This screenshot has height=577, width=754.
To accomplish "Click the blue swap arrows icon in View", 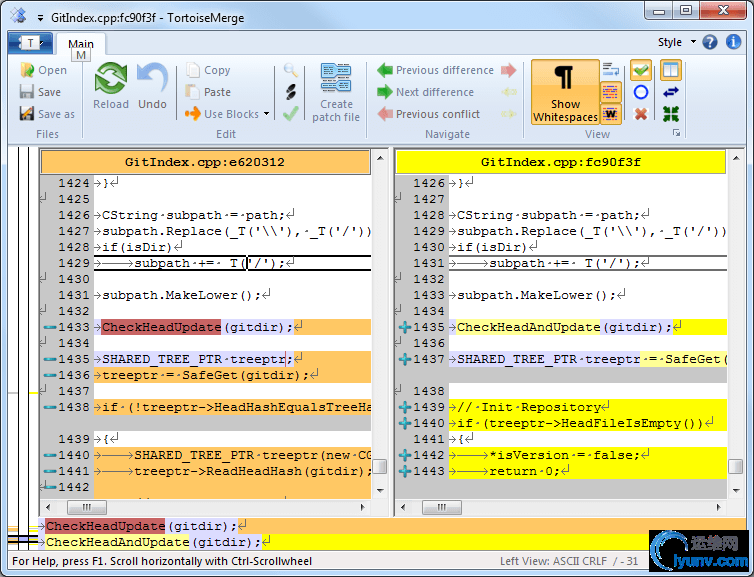I will [x=670, y=92].
